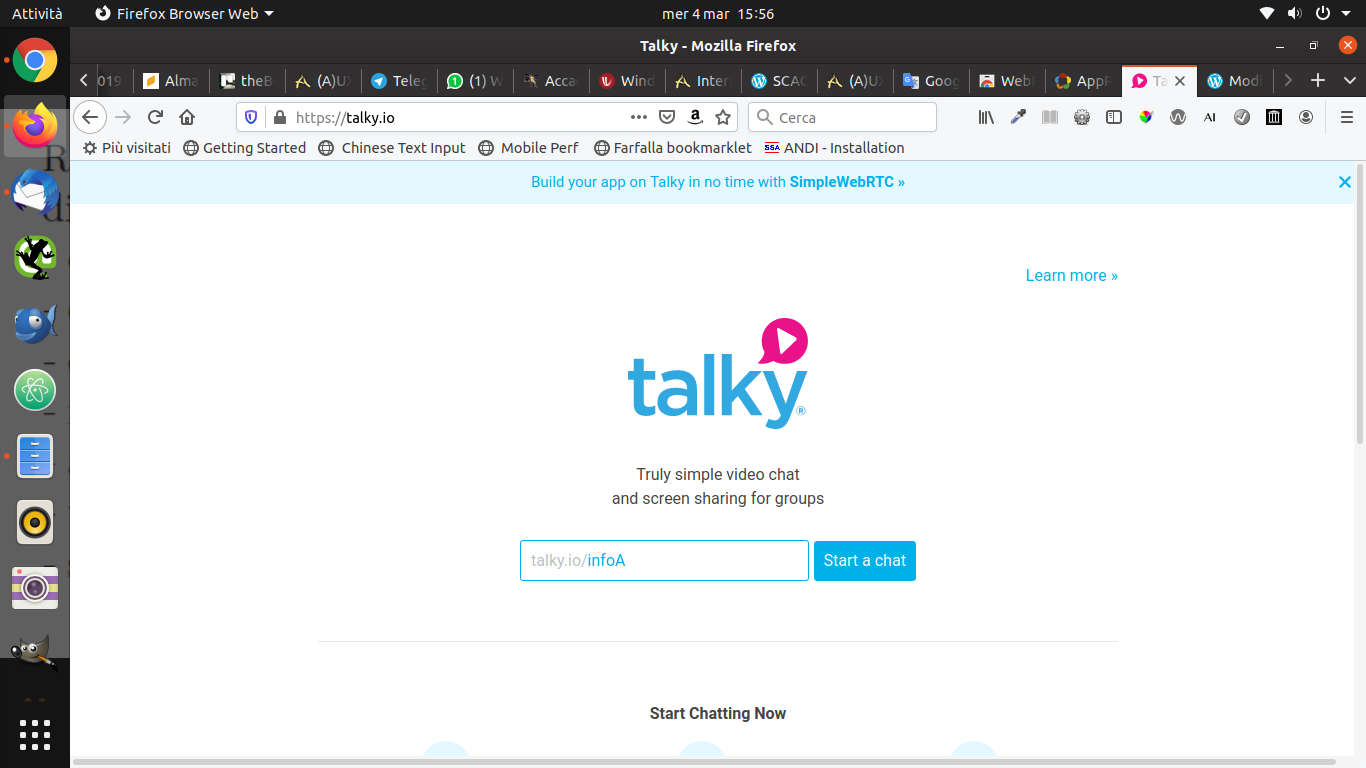
Task: Bookmark this page with the star icon
Action: click(x=723, y=117)
